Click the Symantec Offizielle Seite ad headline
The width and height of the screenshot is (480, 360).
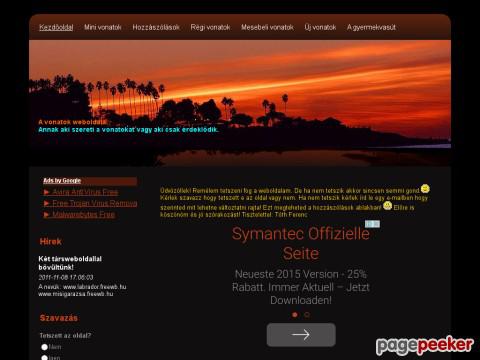coord(301,243)
